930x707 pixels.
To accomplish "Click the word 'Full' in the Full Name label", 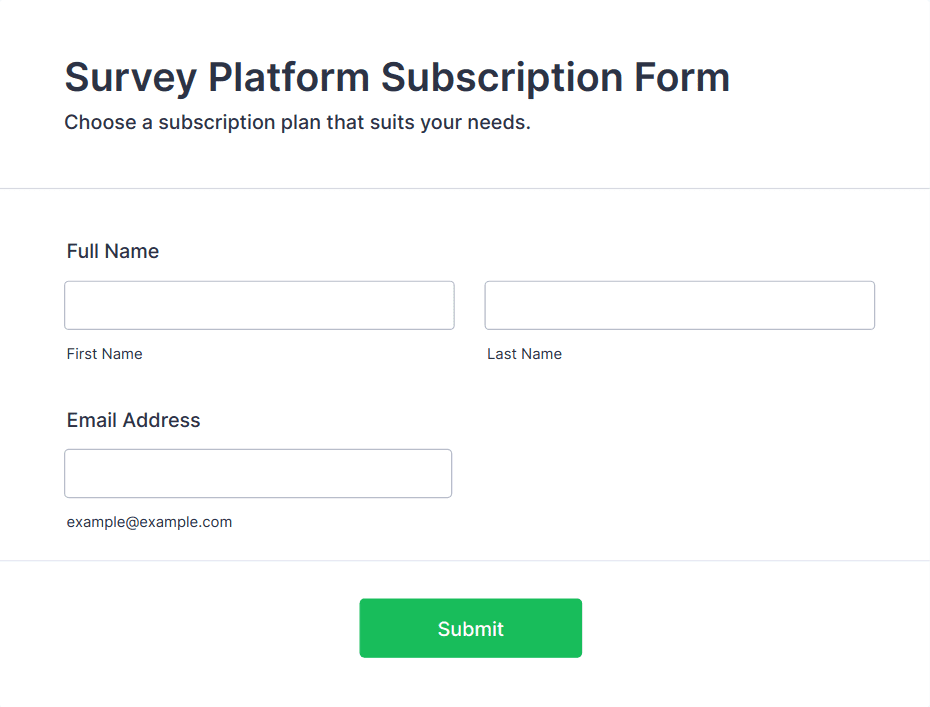I will pos(83,251).
